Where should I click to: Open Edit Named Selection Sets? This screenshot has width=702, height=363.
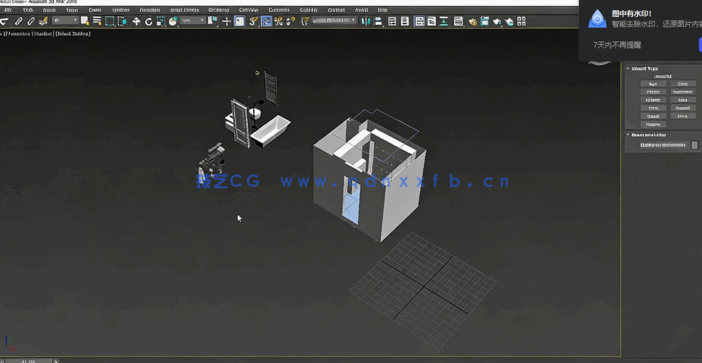(305, 21)
